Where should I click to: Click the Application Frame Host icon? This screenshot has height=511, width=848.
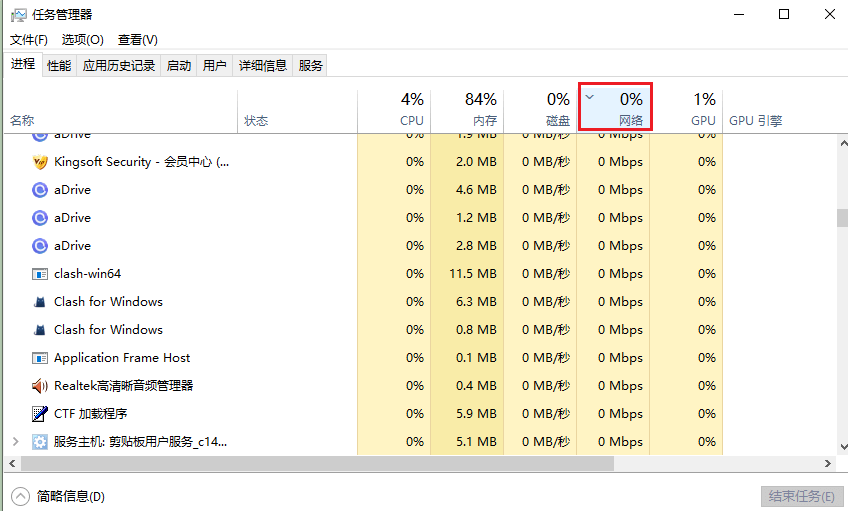click(39, 358)
